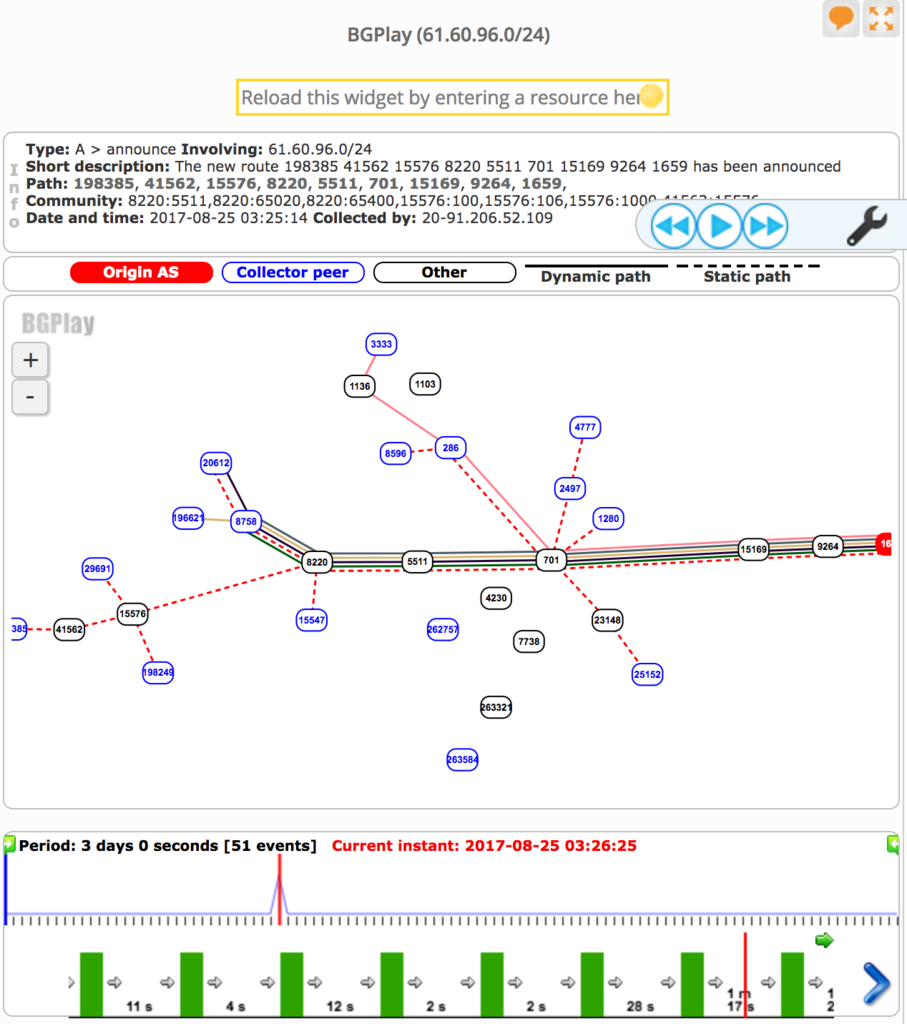Advance events with the blue chevron arrow

point(876,983)
